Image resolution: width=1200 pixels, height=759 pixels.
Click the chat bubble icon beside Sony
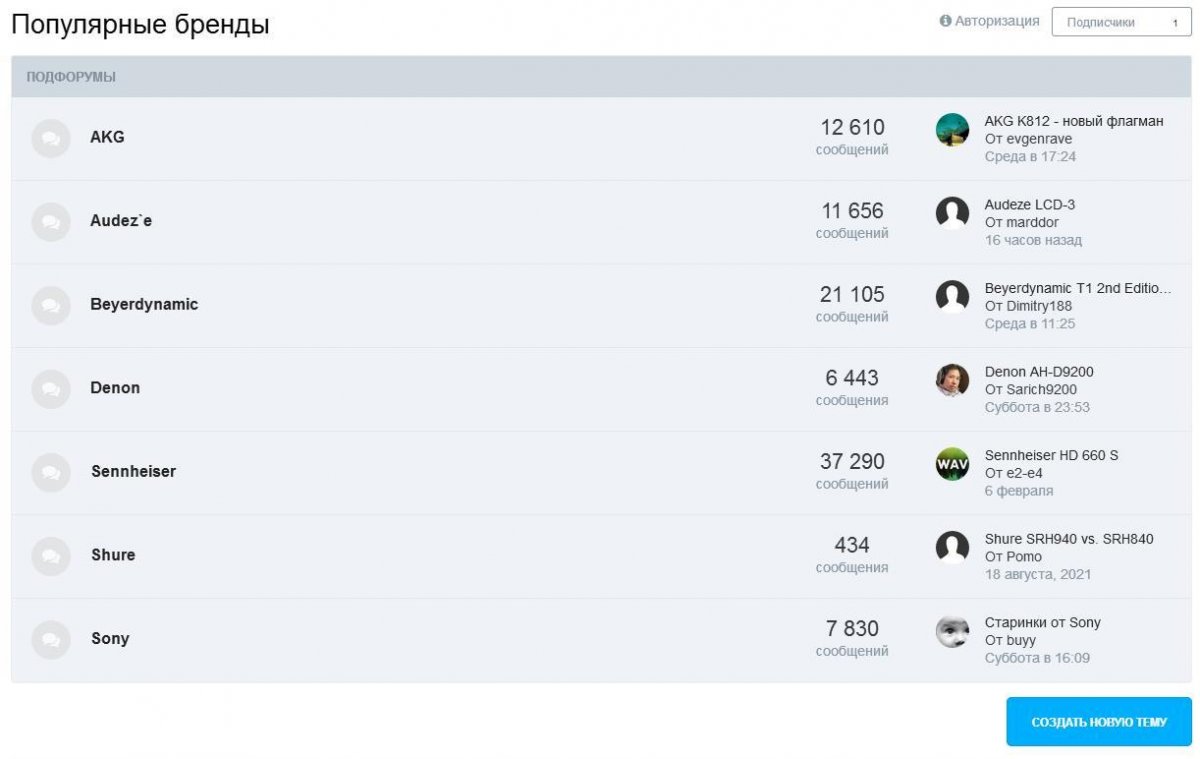(51, 639)
